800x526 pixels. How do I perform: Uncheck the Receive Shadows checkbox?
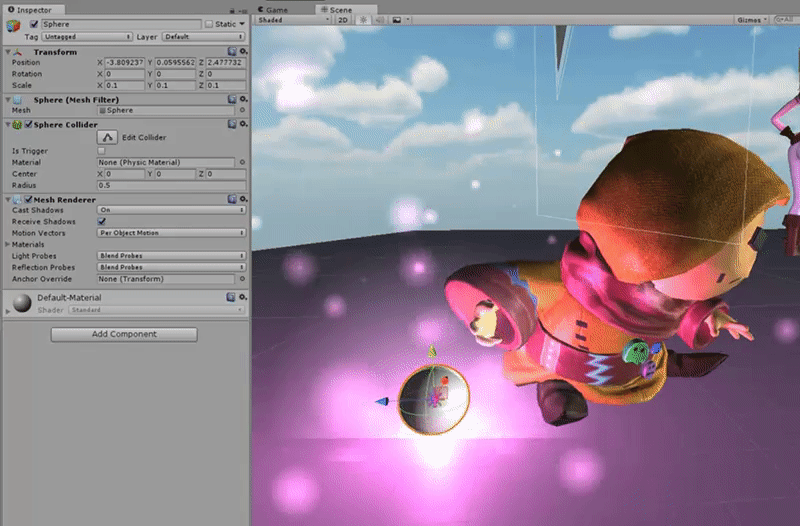pos(101,221)
